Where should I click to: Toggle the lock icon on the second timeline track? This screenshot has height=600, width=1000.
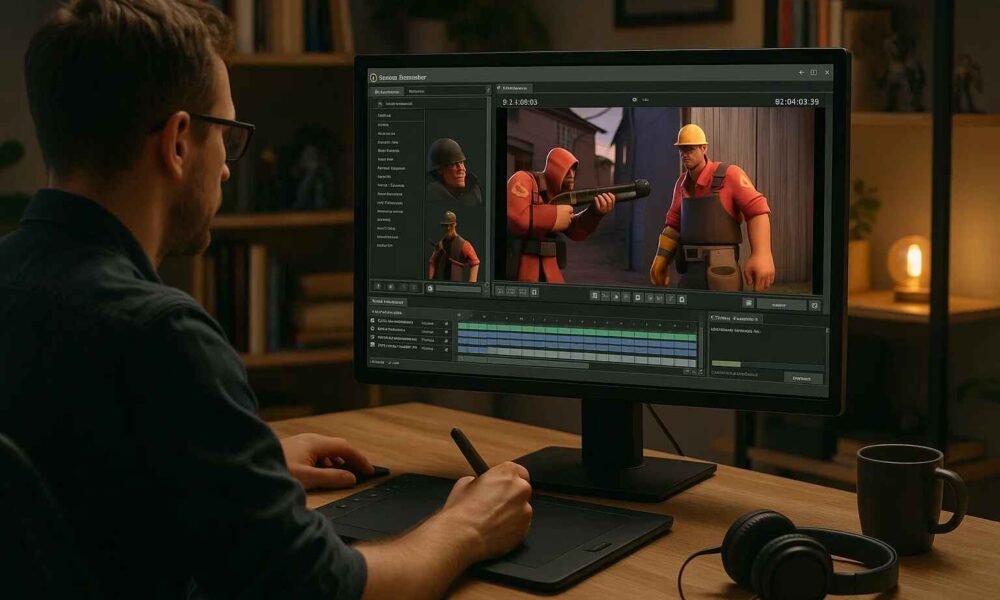point(446,332)
